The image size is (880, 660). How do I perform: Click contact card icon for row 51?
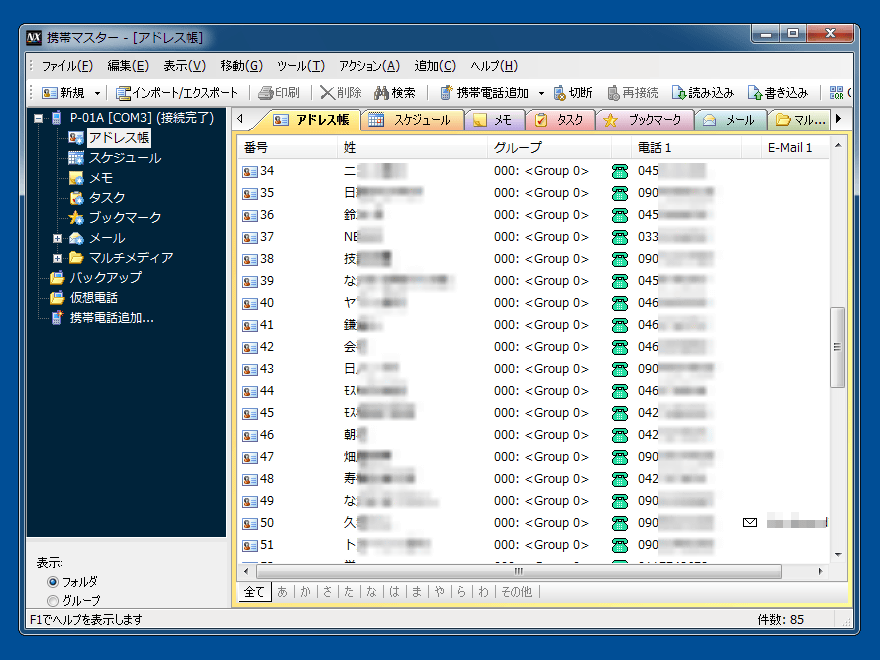249,546
